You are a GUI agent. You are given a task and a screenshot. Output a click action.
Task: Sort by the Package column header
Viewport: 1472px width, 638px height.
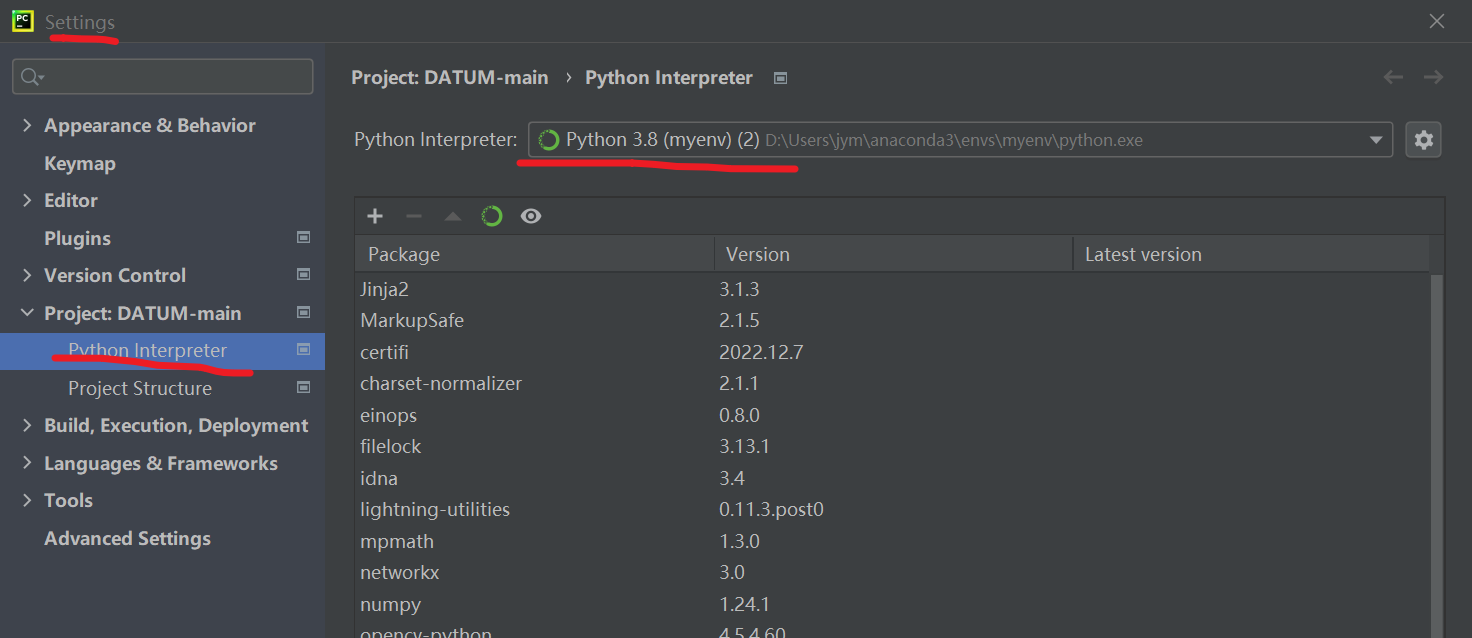coord(534,254)
